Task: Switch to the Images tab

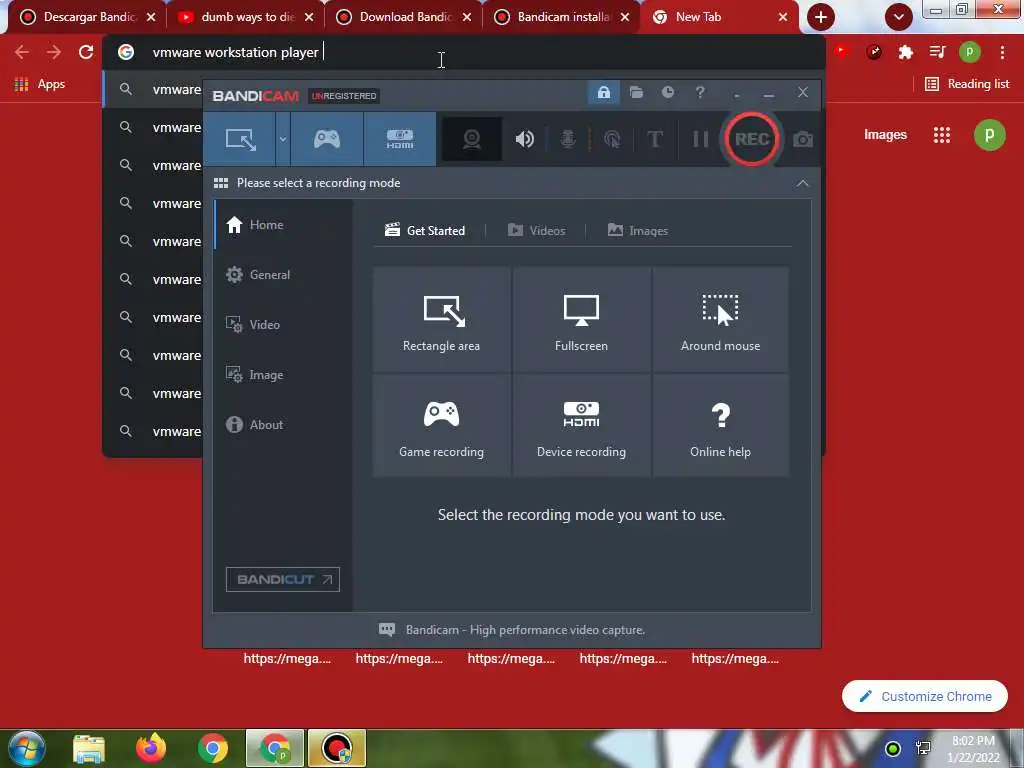Action: [x=637, y=231]
